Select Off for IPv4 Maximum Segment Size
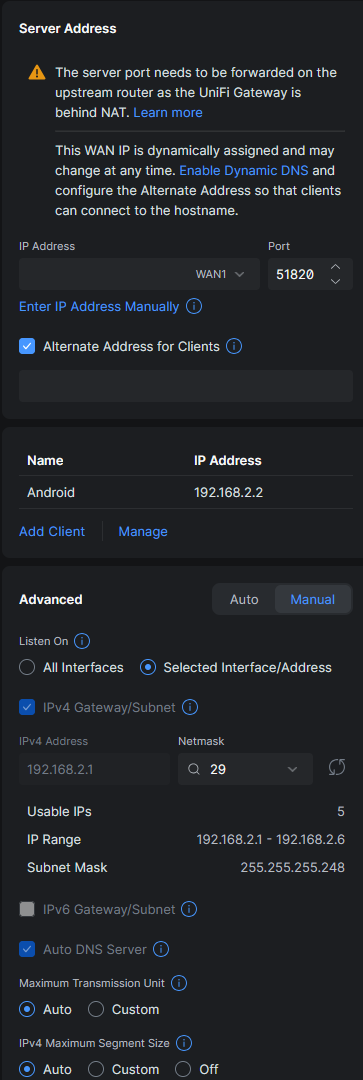Screen dimensions: 363x1080 point(183,1069)
